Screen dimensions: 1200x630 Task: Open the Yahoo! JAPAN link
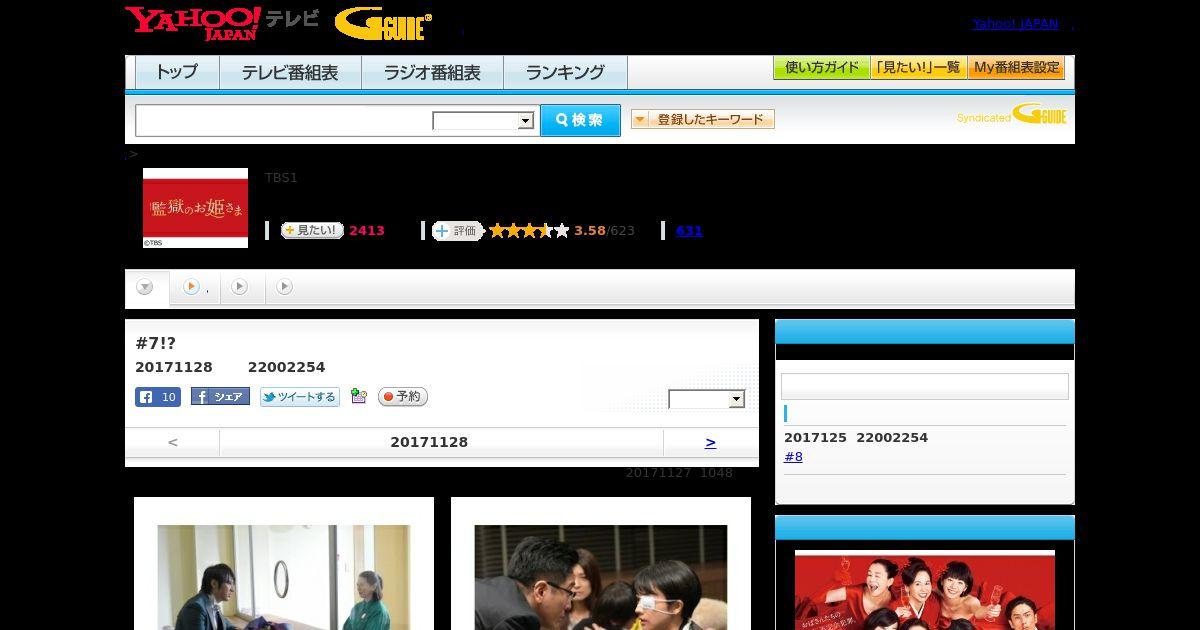click(1015, 24)
